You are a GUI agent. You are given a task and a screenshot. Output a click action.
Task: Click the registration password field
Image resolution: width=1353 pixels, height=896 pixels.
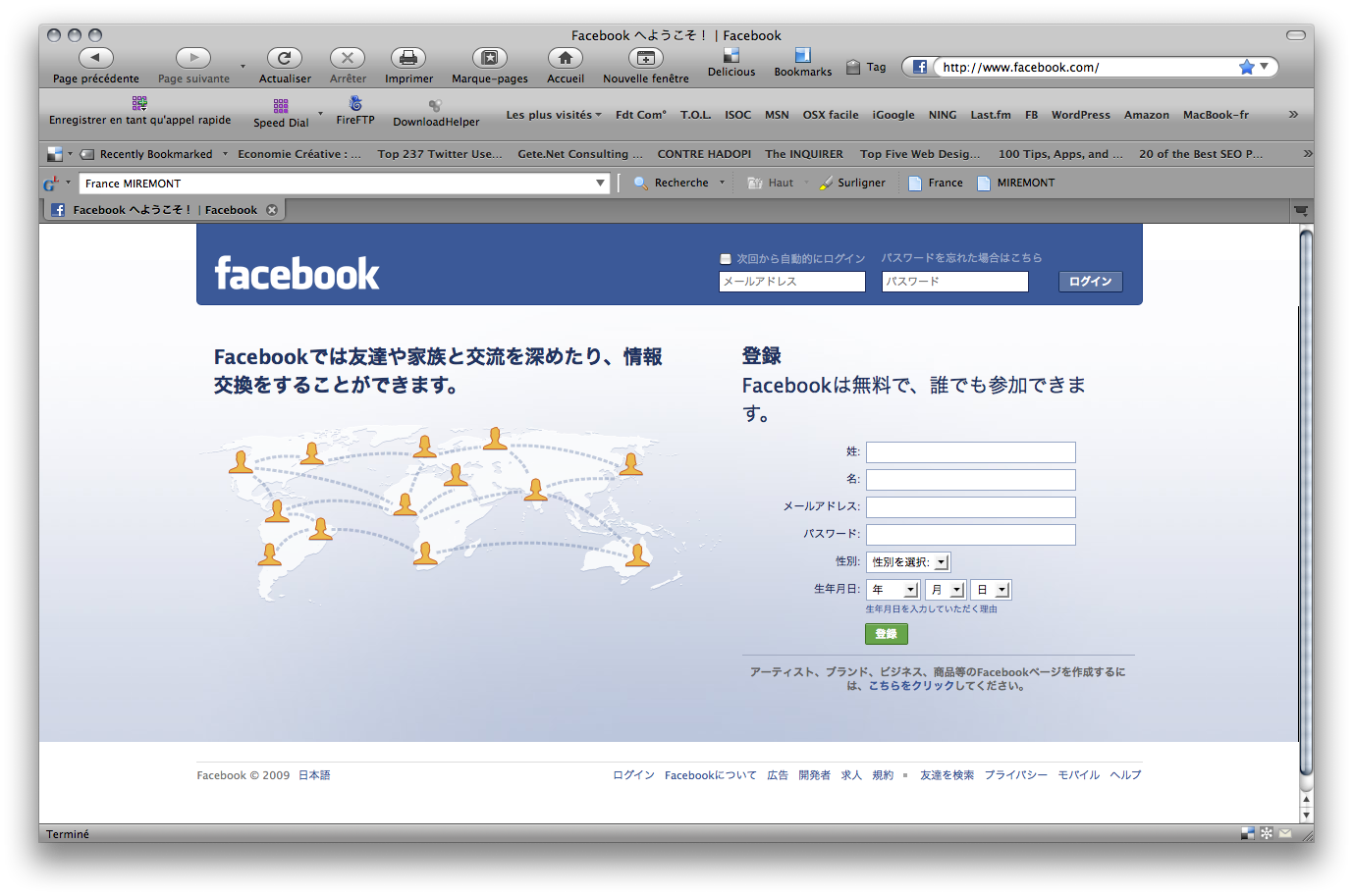tap(970, 535)
